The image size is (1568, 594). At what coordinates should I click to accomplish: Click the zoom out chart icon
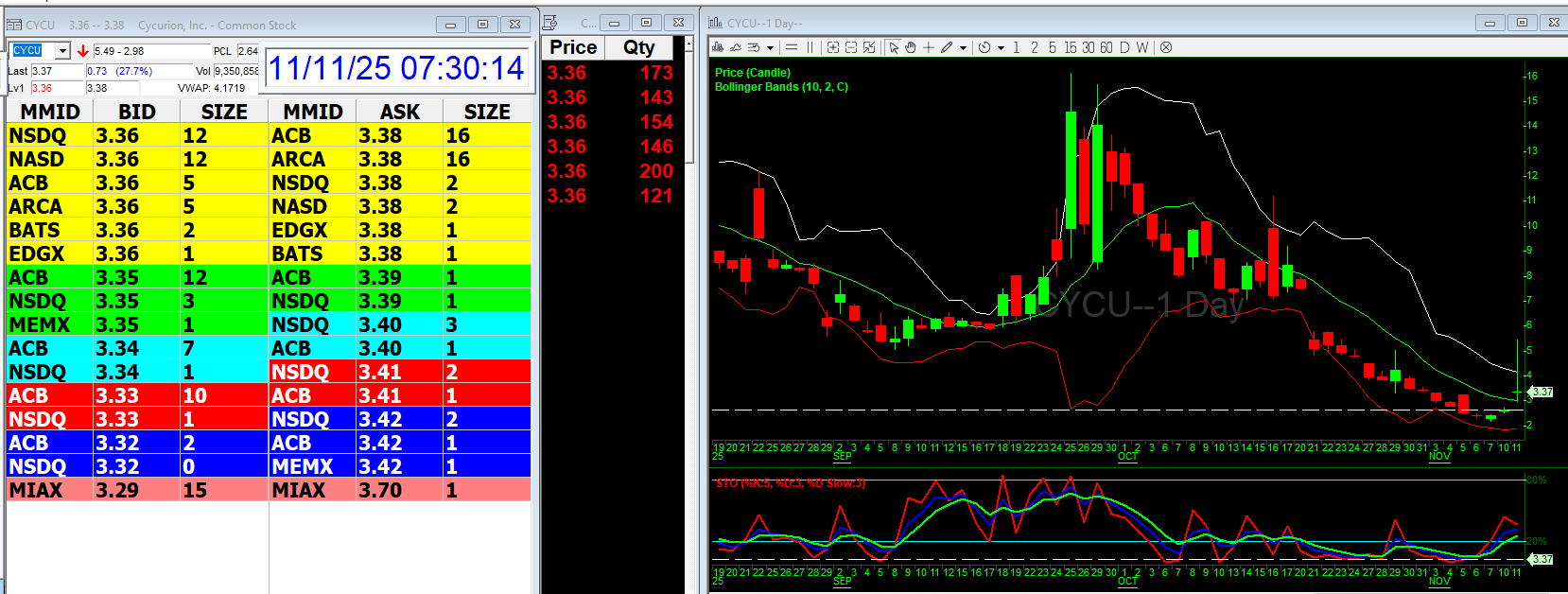pos(851,47)
